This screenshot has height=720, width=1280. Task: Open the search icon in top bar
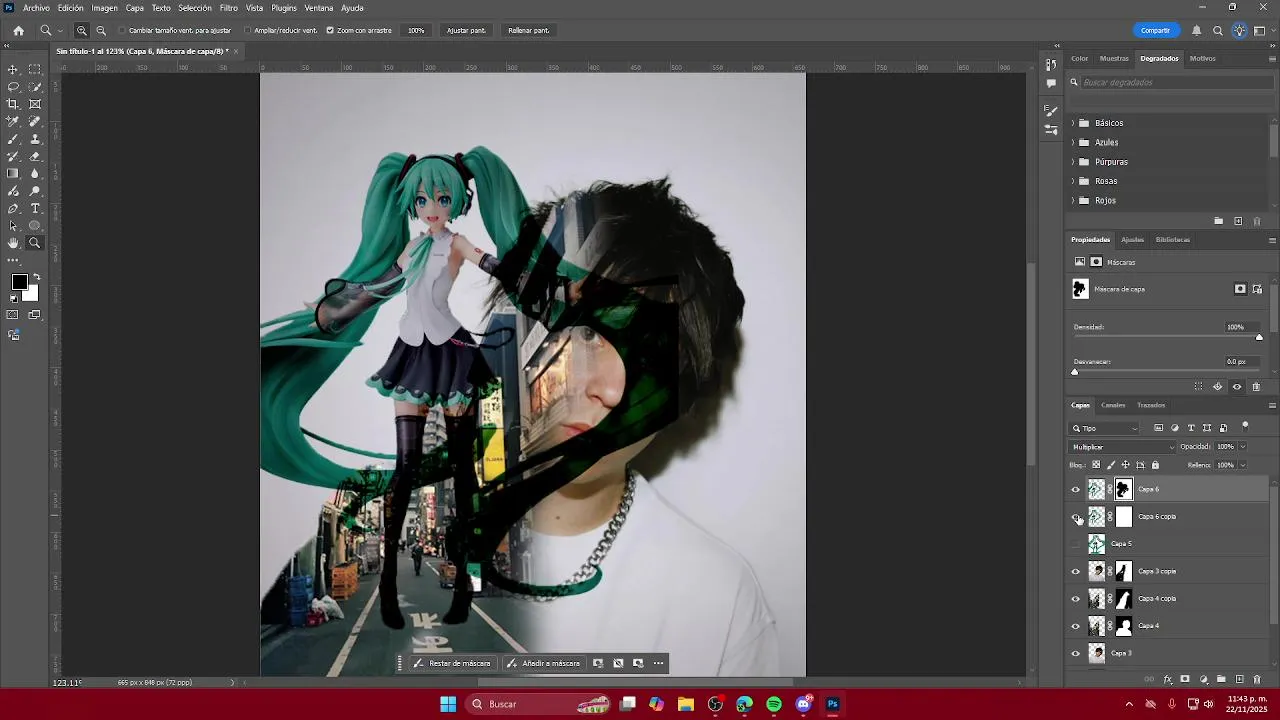[x=1217, y=30]
